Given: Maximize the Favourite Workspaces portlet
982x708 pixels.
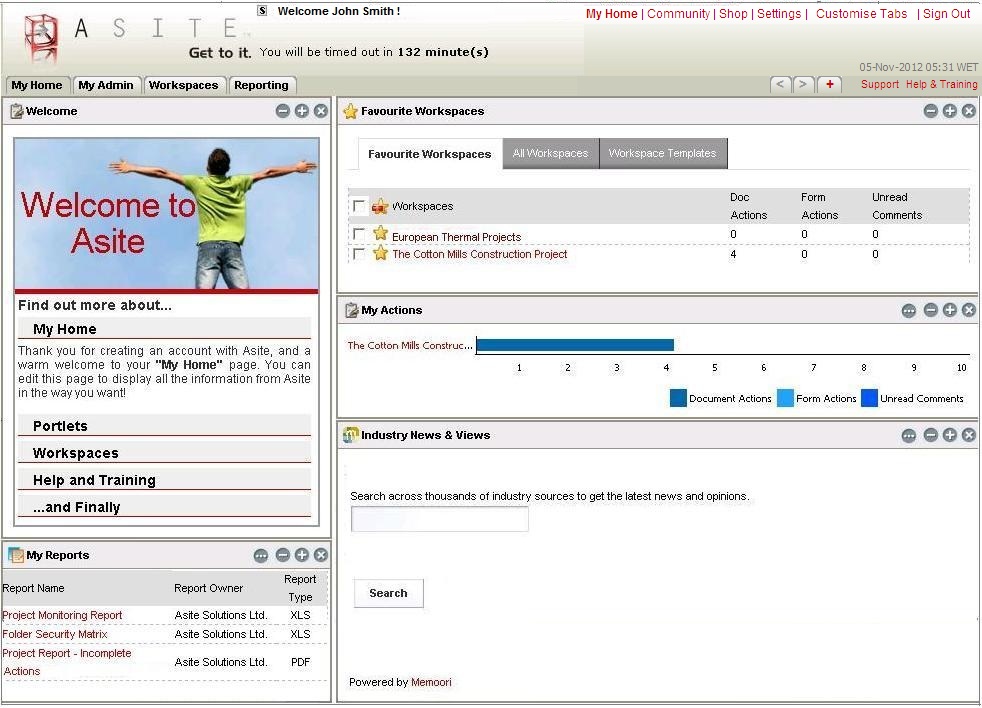Looking at the screenshot, I should (949, 111).
